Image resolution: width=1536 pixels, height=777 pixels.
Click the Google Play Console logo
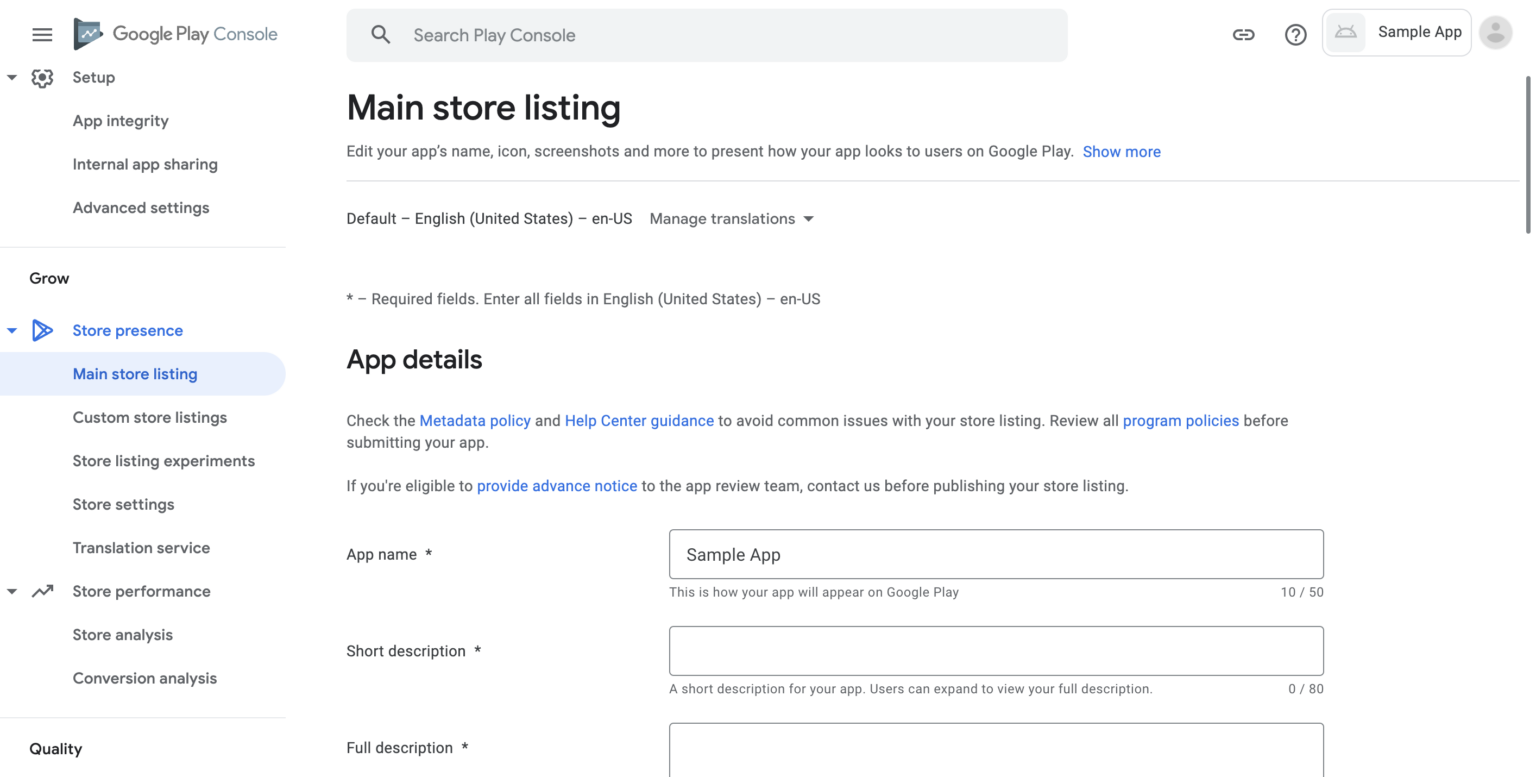coord(175,34)
